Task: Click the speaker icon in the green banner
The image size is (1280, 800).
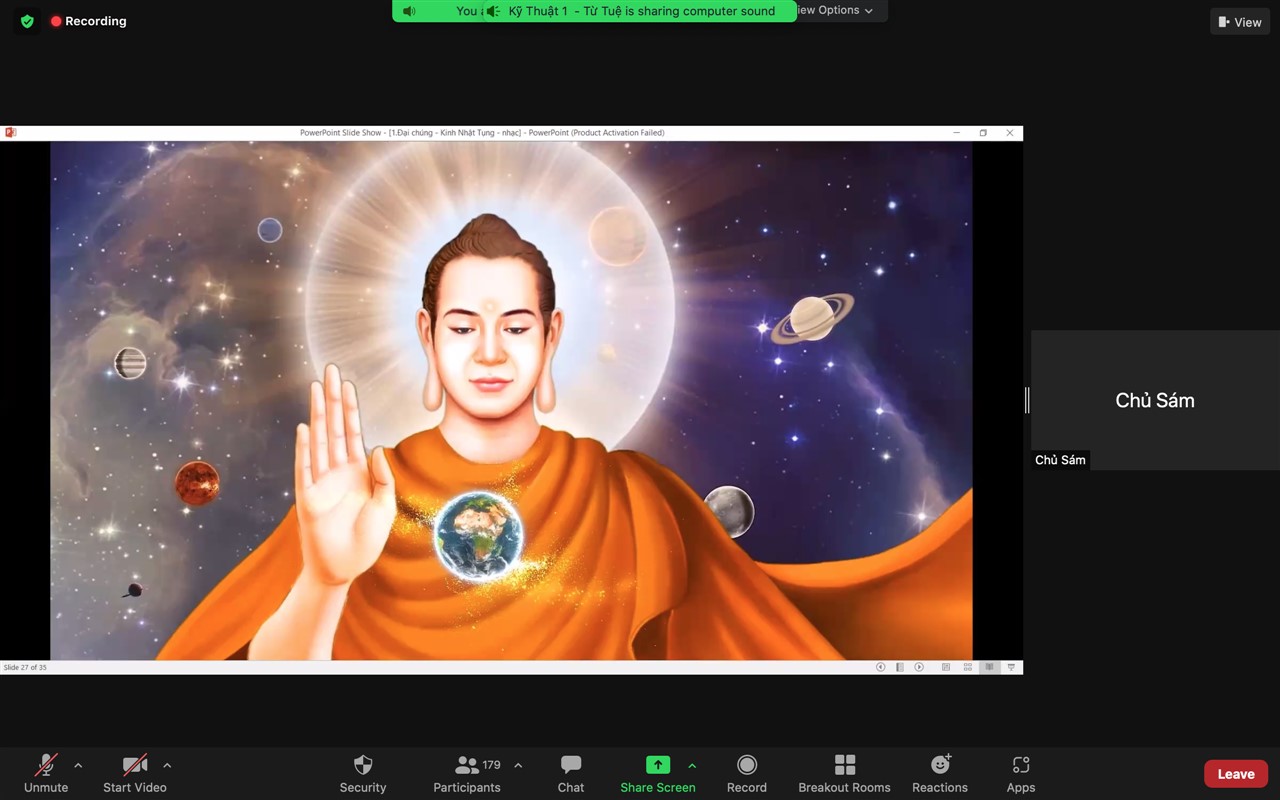Action: [409, 11]
